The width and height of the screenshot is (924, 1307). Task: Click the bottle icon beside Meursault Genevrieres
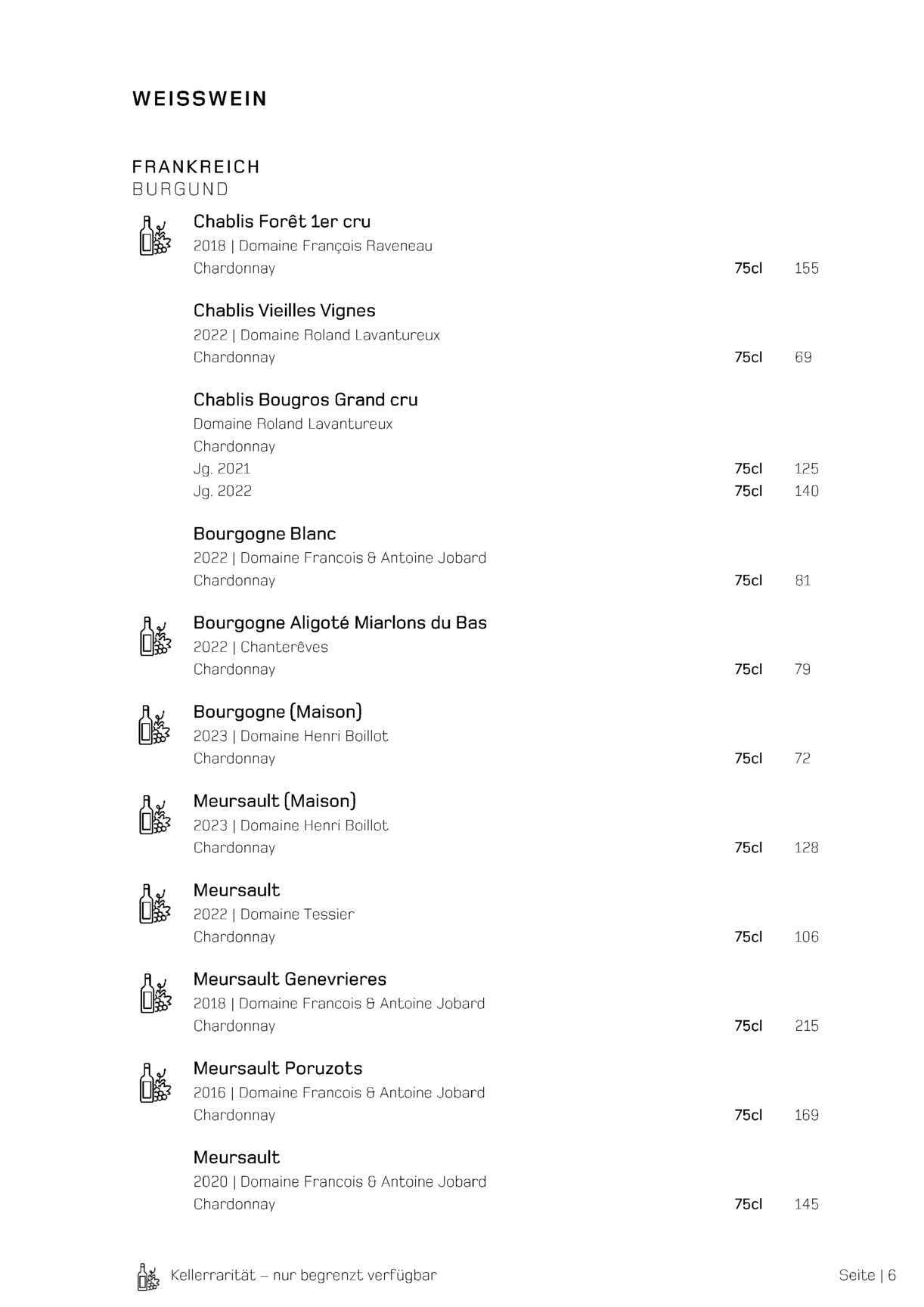point(155,993)
